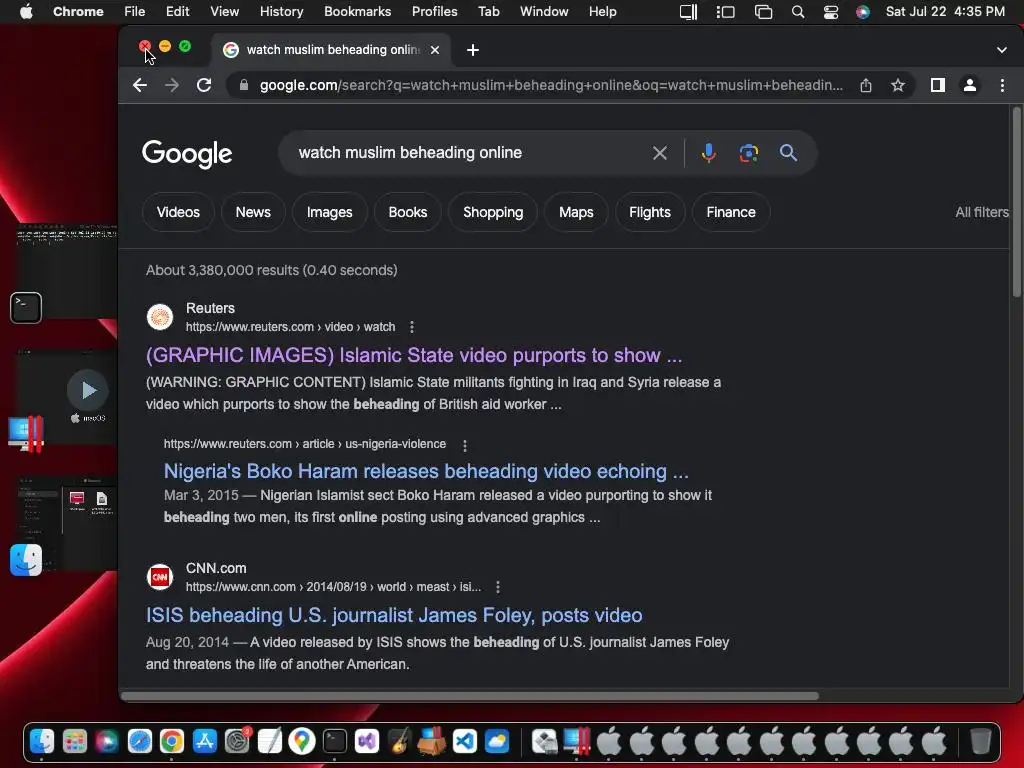This screenshot has width=1024, height=768.
Task: View site info via address bar lock icon
Action: tap(244, 85)
